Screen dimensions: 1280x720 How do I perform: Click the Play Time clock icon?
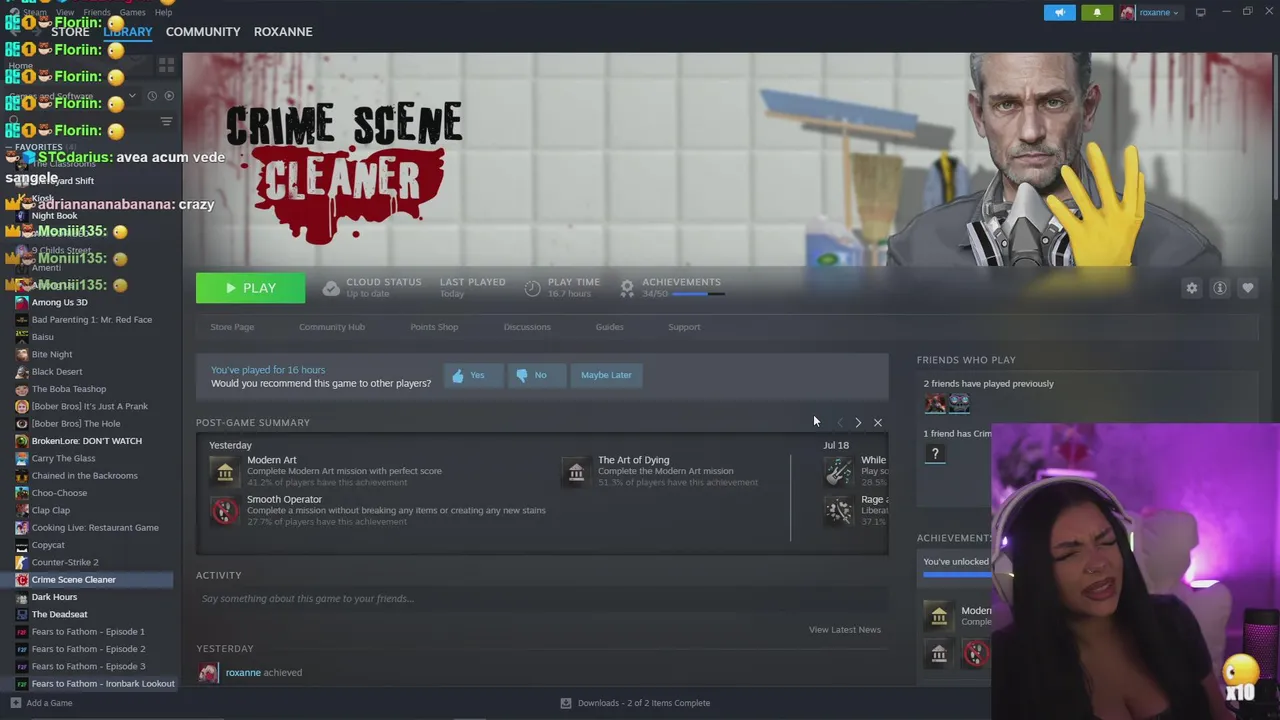click(x=532, y=288)
